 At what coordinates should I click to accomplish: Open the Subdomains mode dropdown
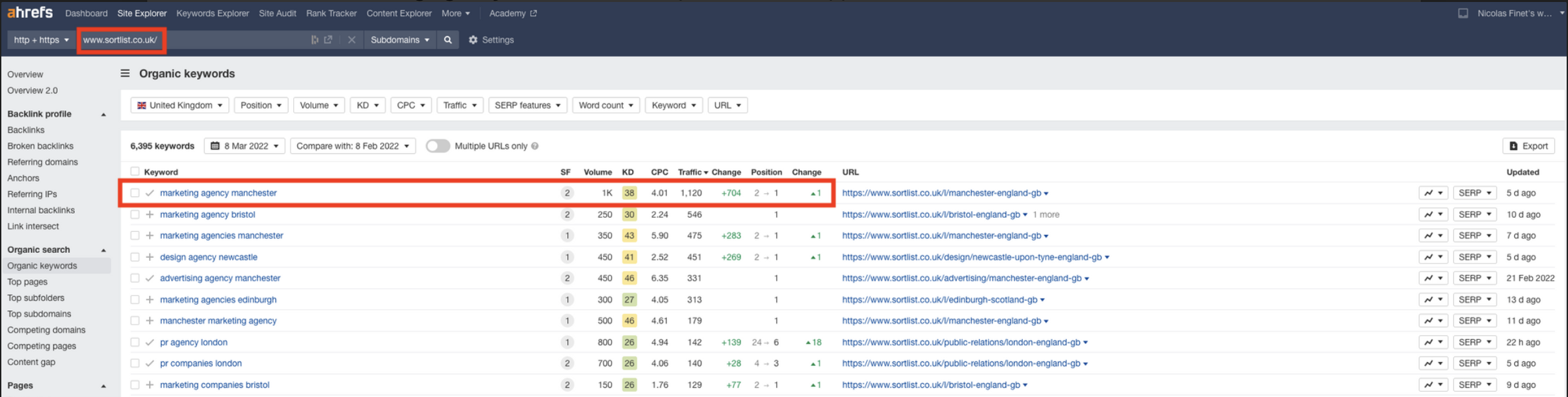399,40
